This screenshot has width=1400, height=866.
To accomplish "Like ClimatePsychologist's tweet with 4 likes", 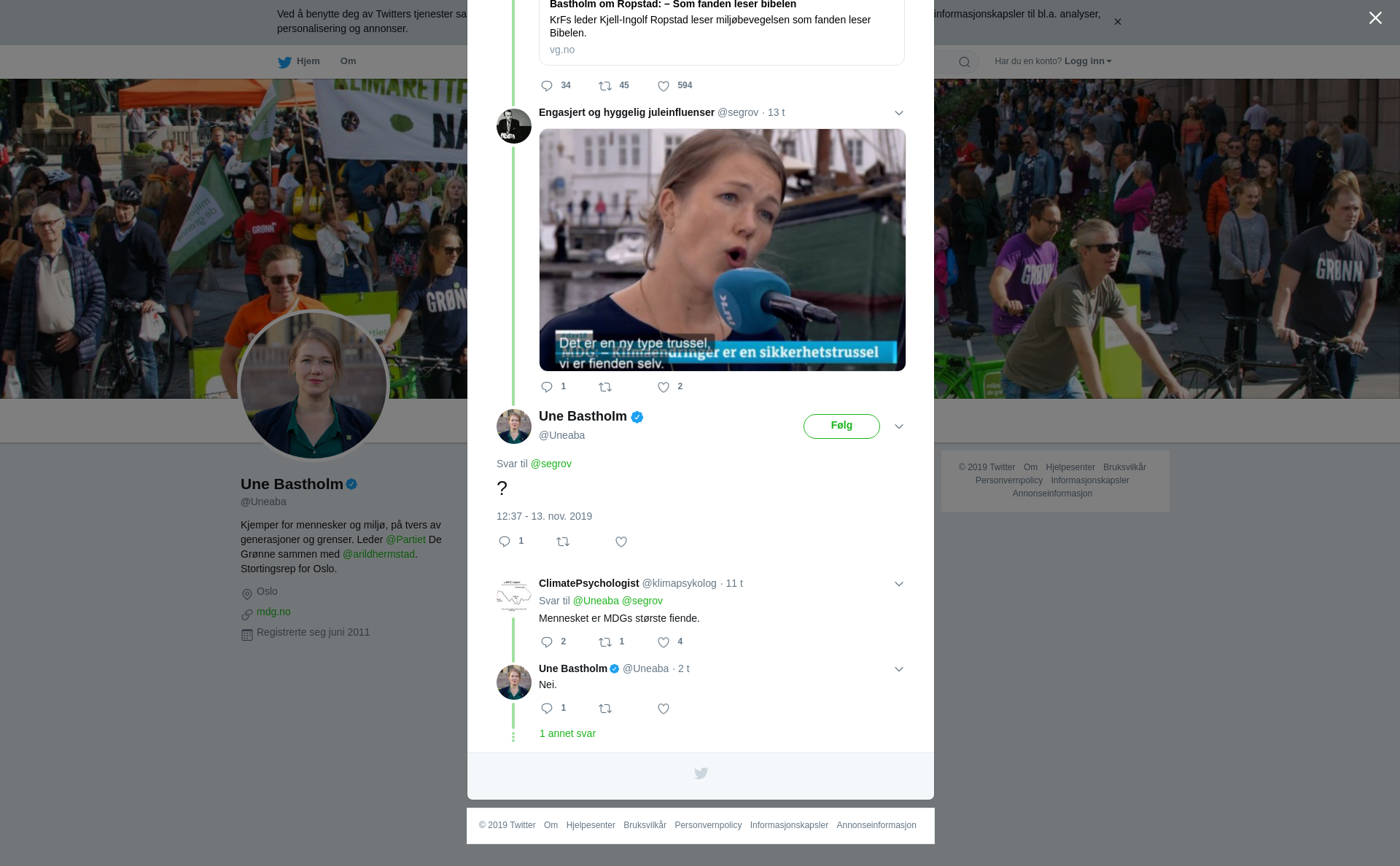I will (664, 642).
